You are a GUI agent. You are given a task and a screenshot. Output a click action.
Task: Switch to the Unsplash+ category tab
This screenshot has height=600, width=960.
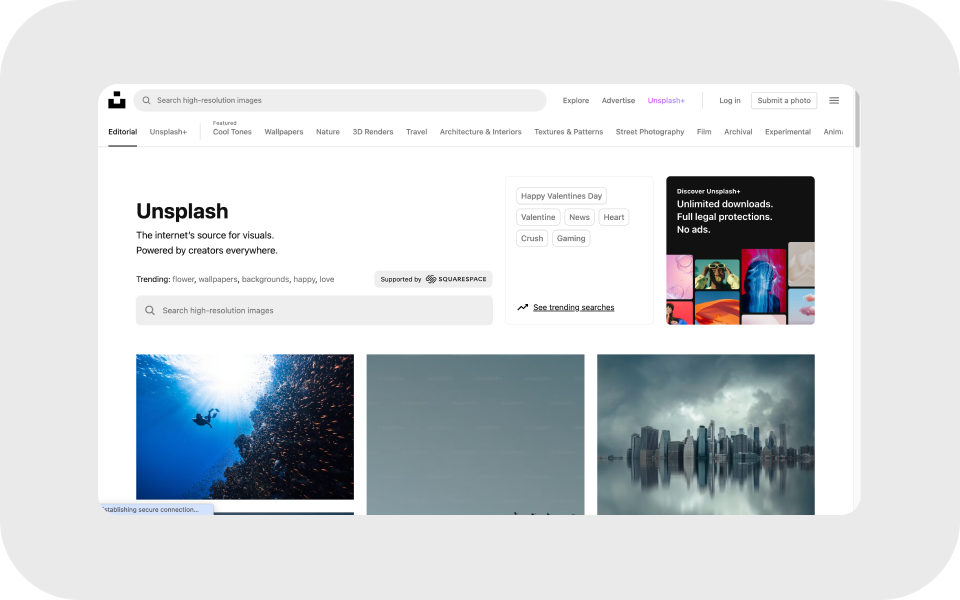pos(168,132)
